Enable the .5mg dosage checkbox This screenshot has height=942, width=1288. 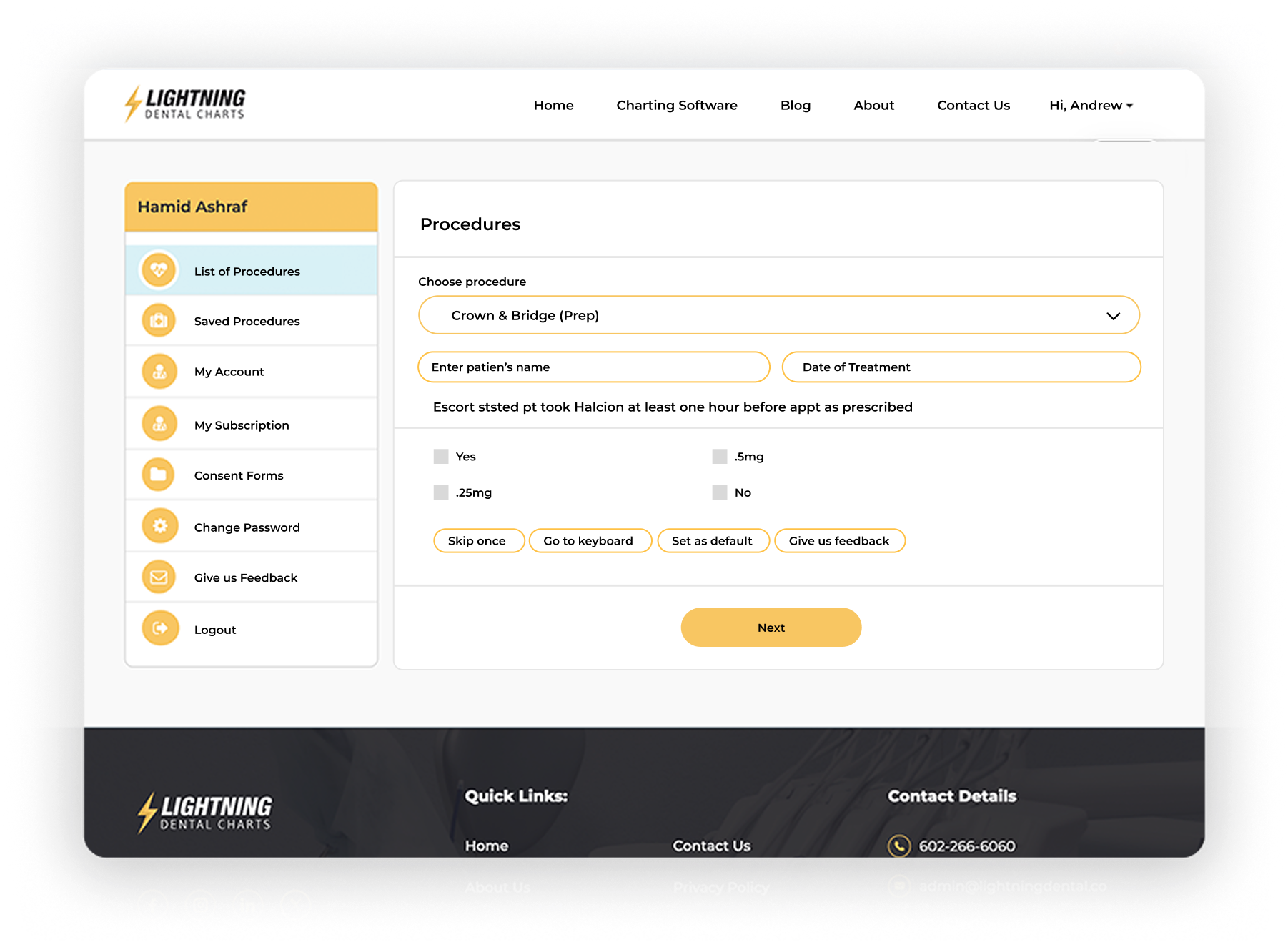click(x=720, y=457)
